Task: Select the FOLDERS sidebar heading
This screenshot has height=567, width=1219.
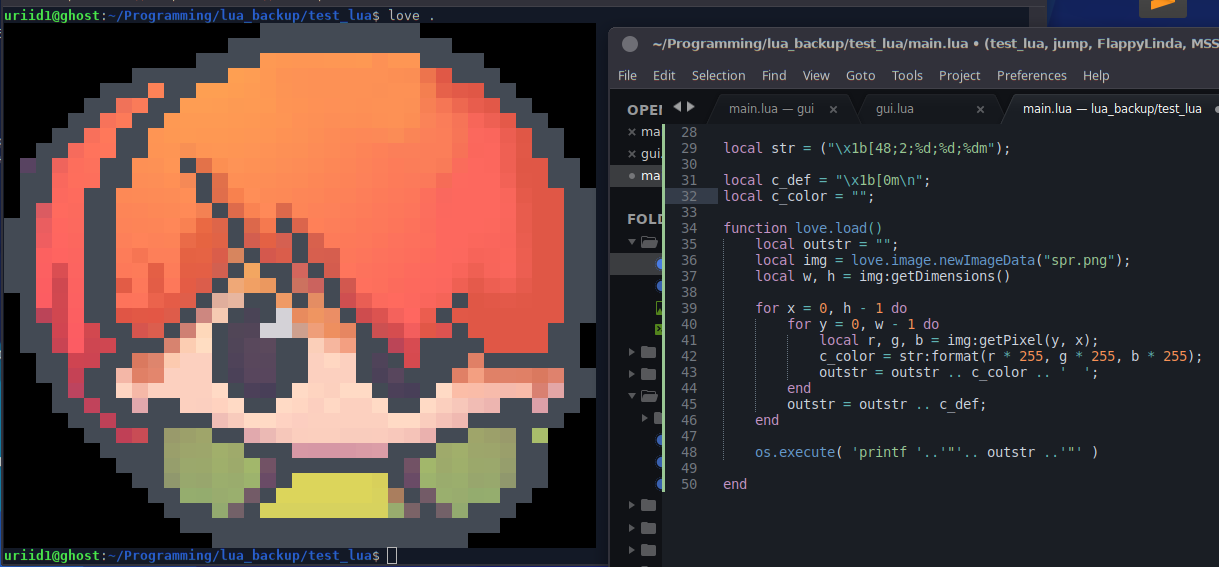Action: tap(644, 219)
